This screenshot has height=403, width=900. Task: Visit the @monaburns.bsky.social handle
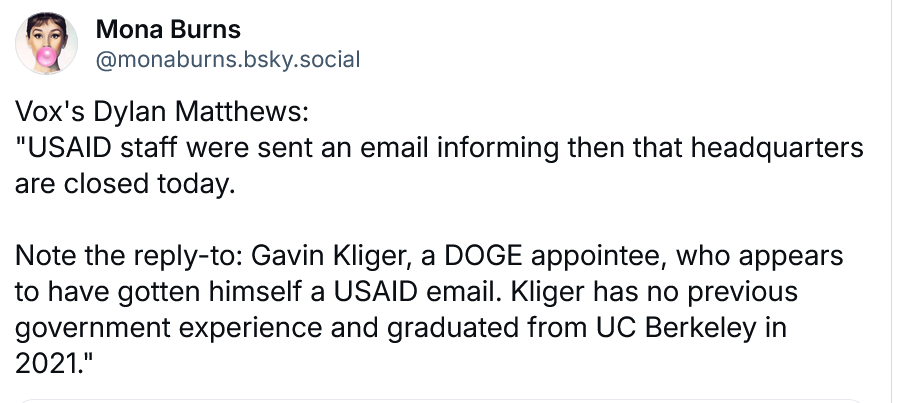coord(228,60)
